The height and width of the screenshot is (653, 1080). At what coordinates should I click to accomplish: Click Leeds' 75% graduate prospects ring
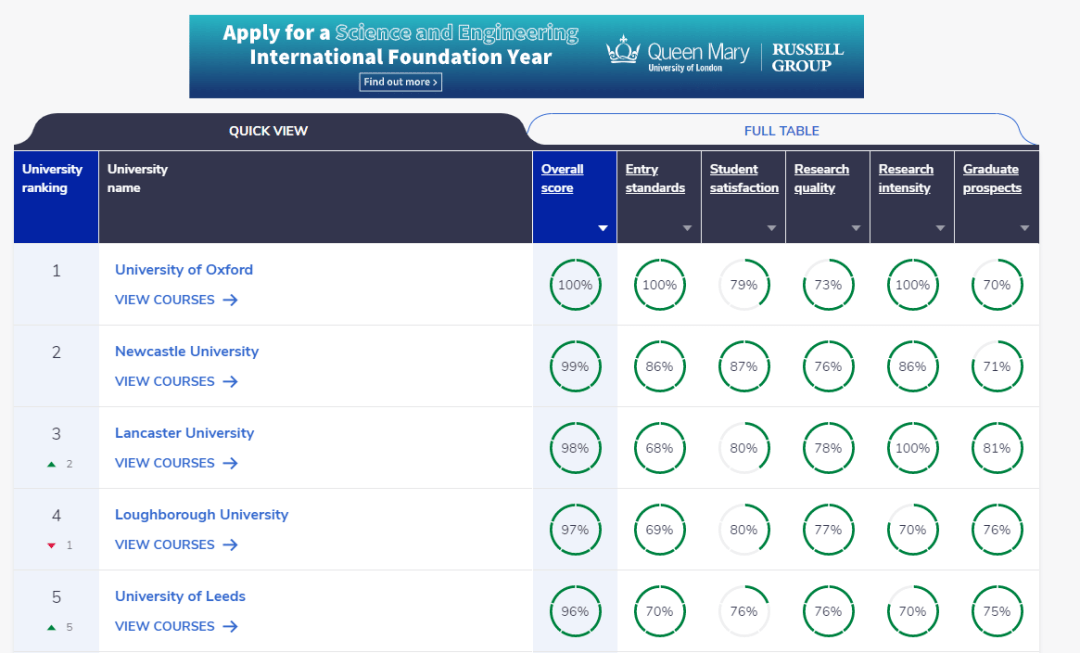pos(997,611)
